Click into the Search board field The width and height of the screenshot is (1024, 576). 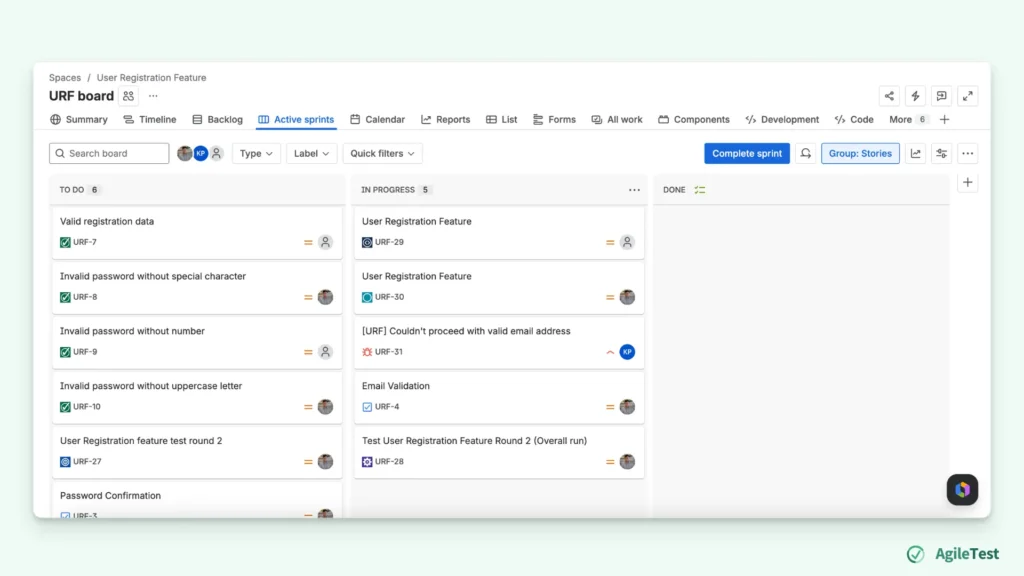click(109, 153)
